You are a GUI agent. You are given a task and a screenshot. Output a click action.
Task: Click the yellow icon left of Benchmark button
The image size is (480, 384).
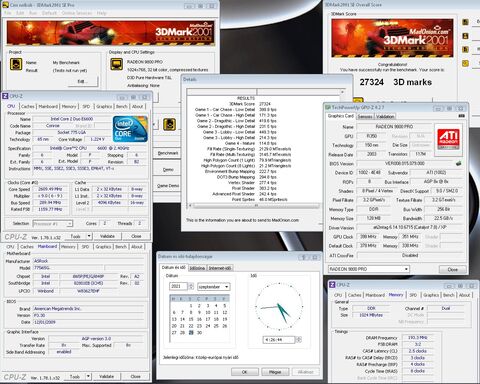point(170,124)
